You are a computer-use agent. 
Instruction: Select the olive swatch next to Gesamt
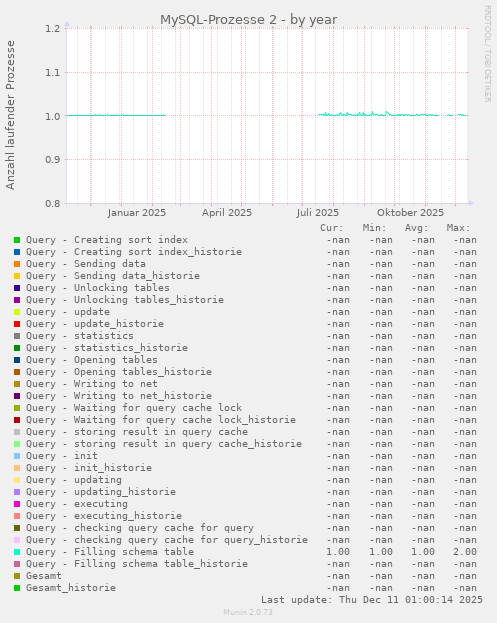pyautogui.click(x=17, y=576)
